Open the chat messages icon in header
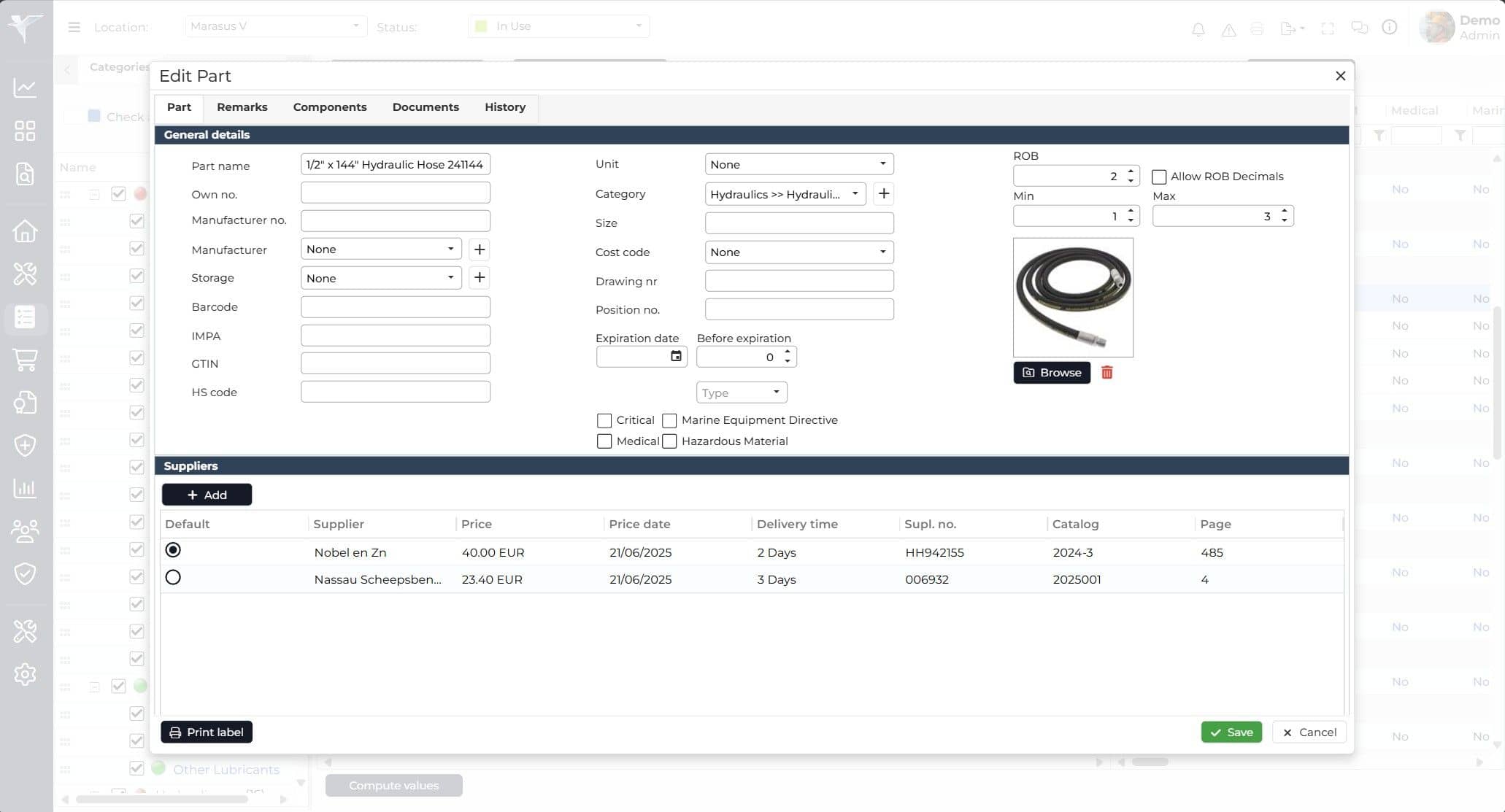 (x=1359, y=28)
